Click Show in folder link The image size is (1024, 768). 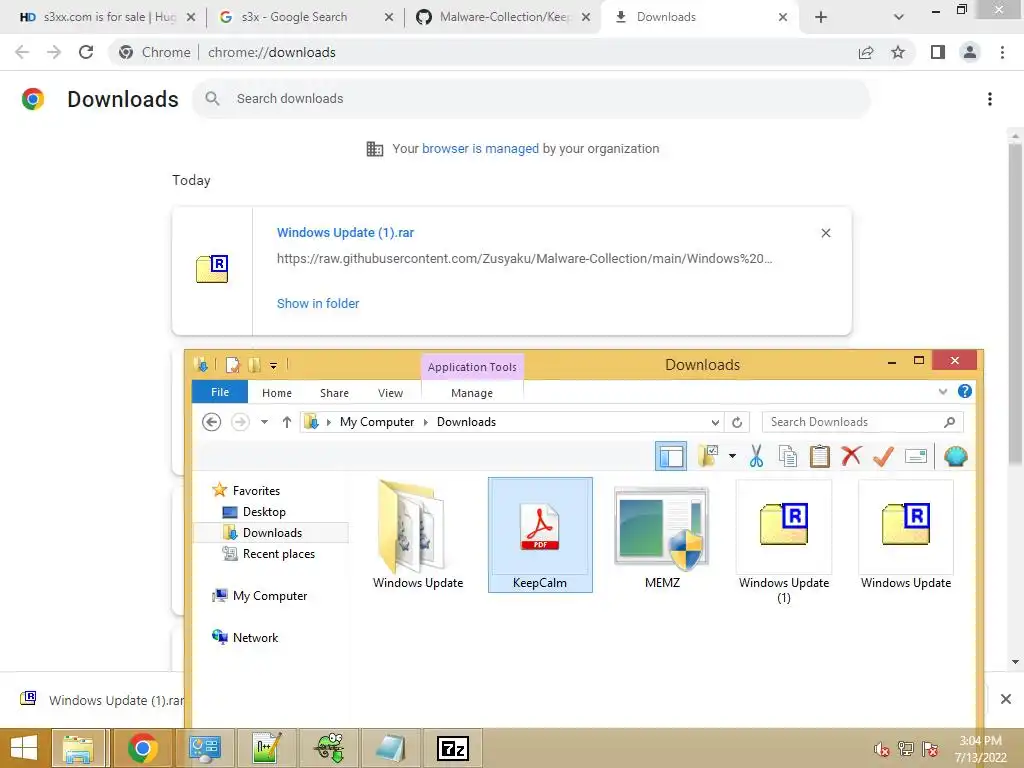pos(318,303)
